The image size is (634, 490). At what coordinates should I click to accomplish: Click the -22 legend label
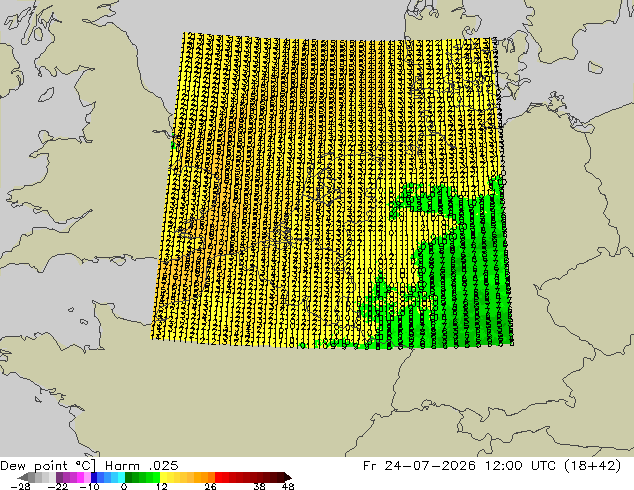(x=58, y=486)
